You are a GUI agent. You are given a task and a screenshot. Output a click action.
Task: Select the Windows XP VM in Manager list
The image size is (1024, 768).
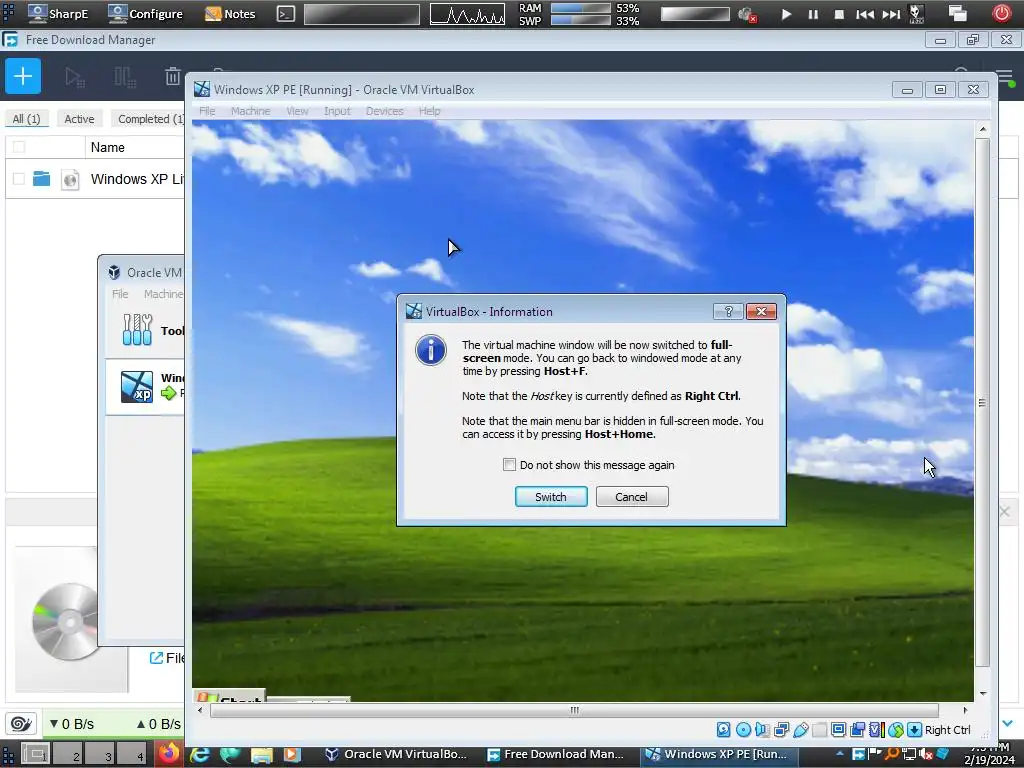[x=145, y=387]
